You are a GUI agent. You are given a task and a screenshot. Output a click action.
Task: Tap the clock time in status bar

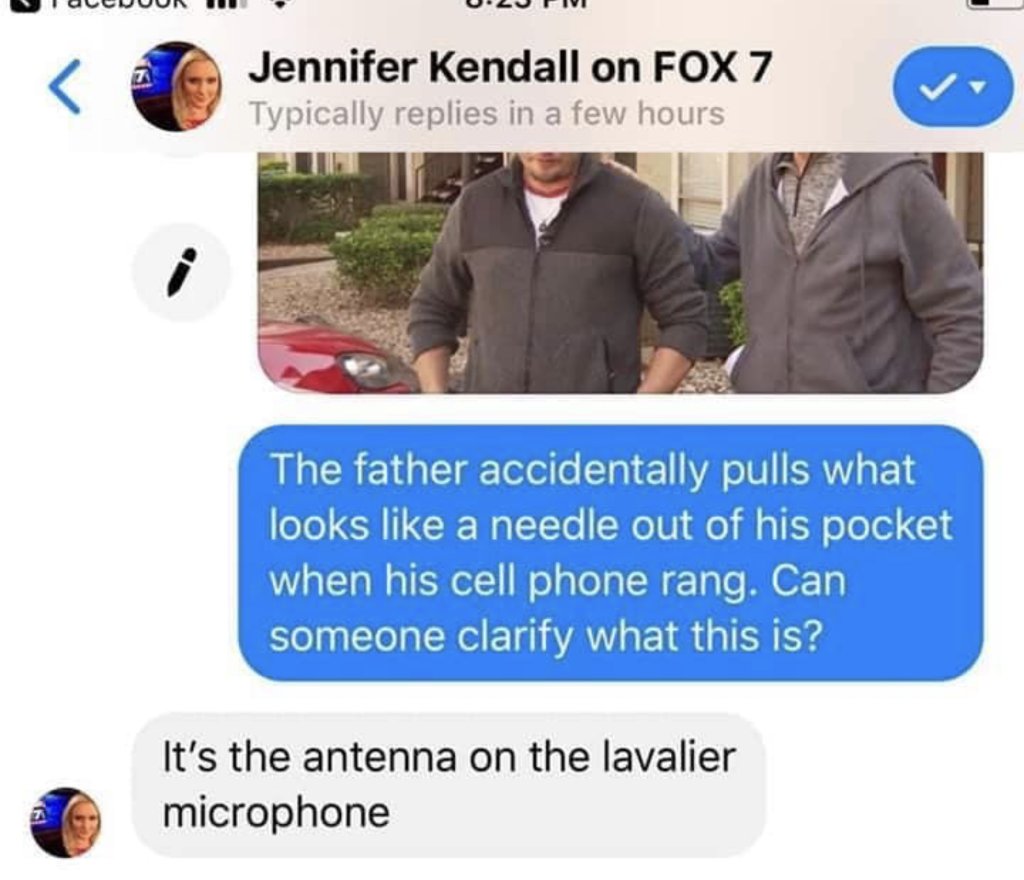tap(530, 5)
